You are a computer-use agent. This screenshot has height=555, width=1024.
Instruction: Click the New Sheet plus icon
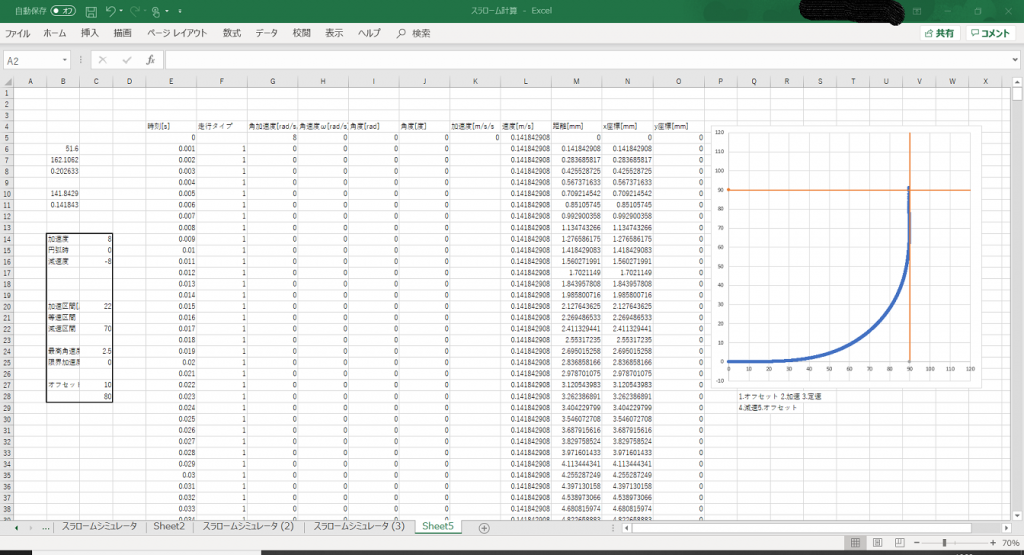pos(484,528)
